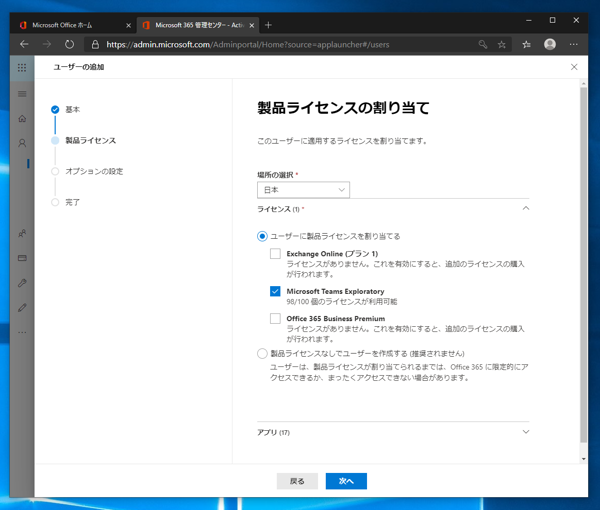Close the Microsoft Office ホーム tab

(129, 26)
